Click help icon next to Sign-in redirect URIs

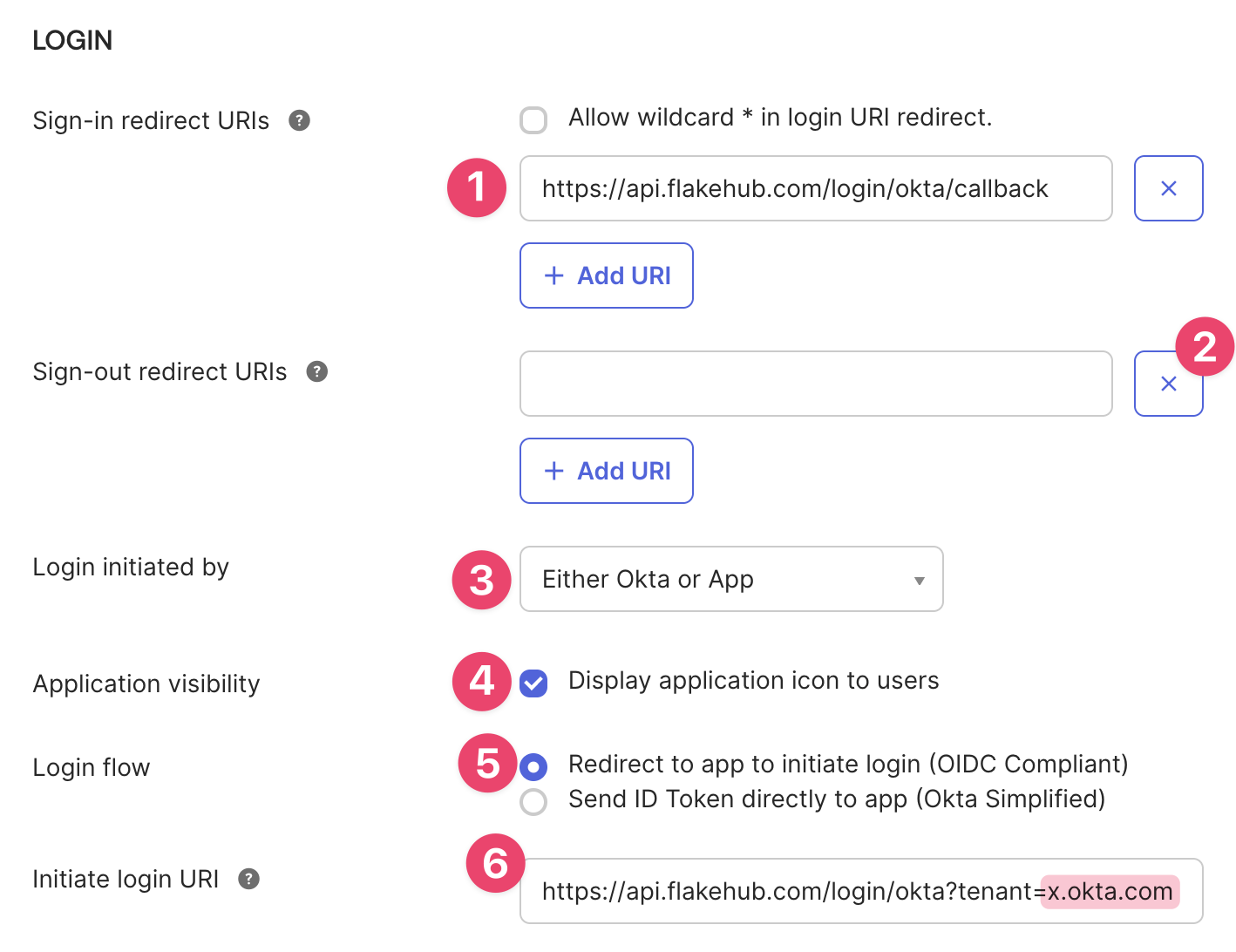(x=299, y=120)
